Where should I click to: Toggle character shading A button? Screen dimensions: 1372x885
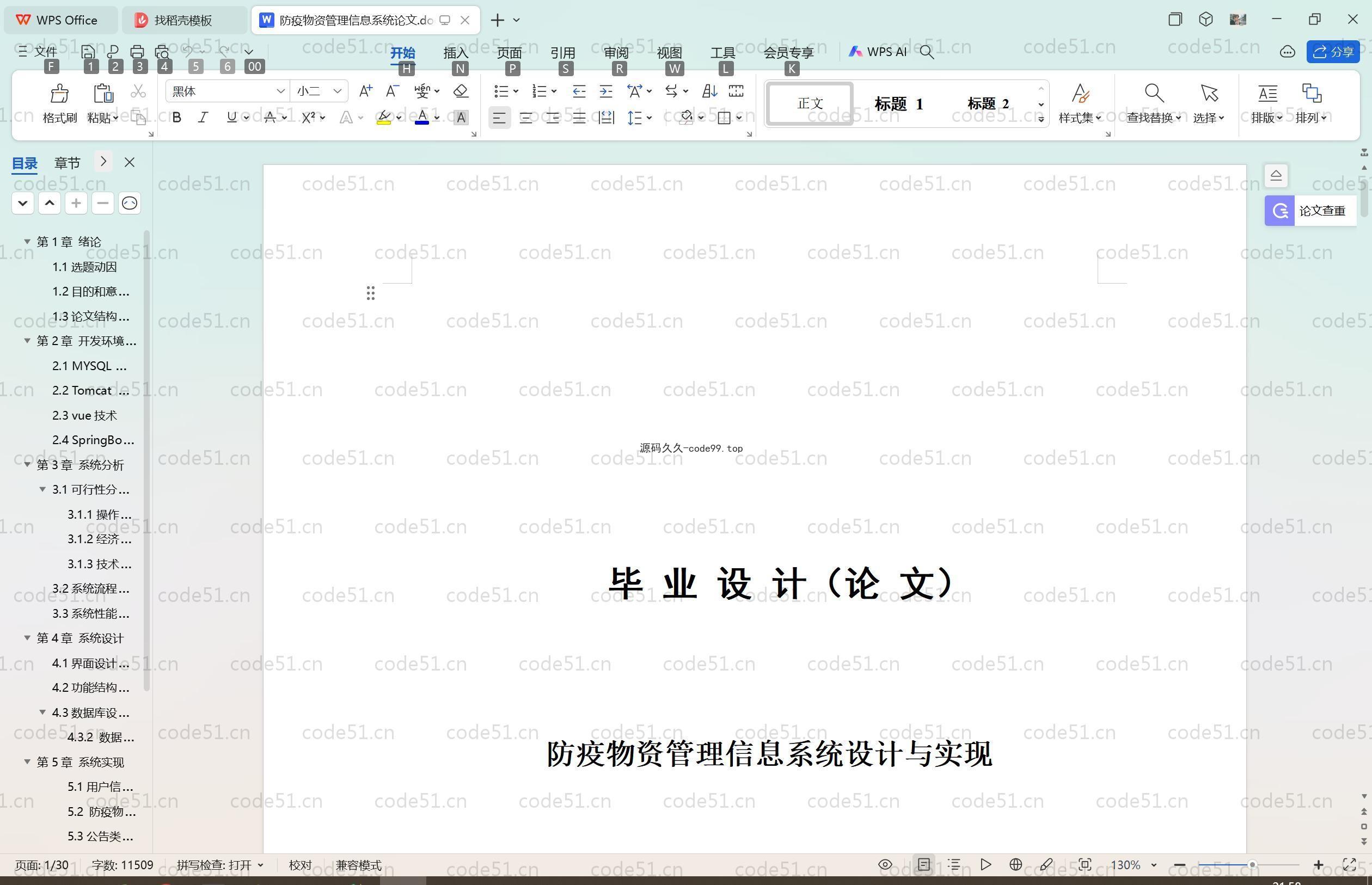[x=461, y=117]
